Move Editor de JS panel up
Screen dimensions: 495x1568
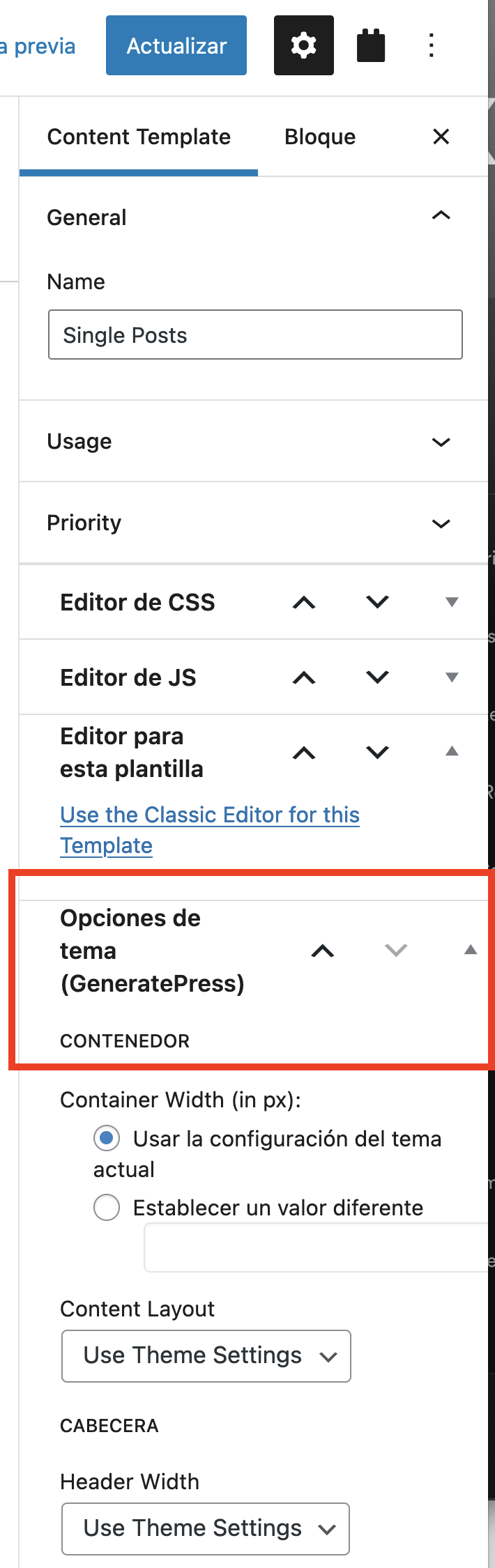(304, 677)
